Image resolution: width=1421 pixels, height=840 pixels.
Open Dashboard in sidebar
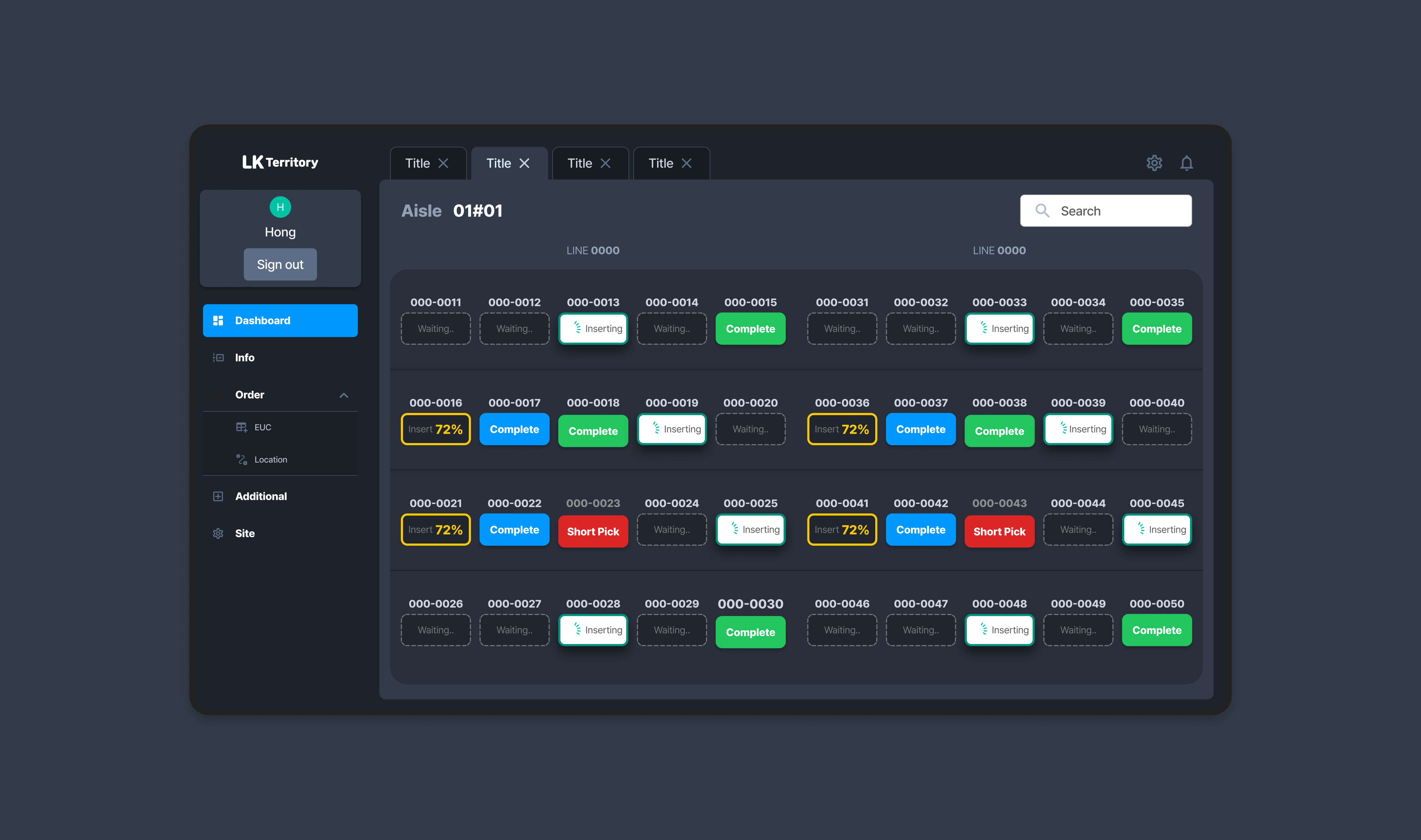pyautogui.click(x=280, y=320)
